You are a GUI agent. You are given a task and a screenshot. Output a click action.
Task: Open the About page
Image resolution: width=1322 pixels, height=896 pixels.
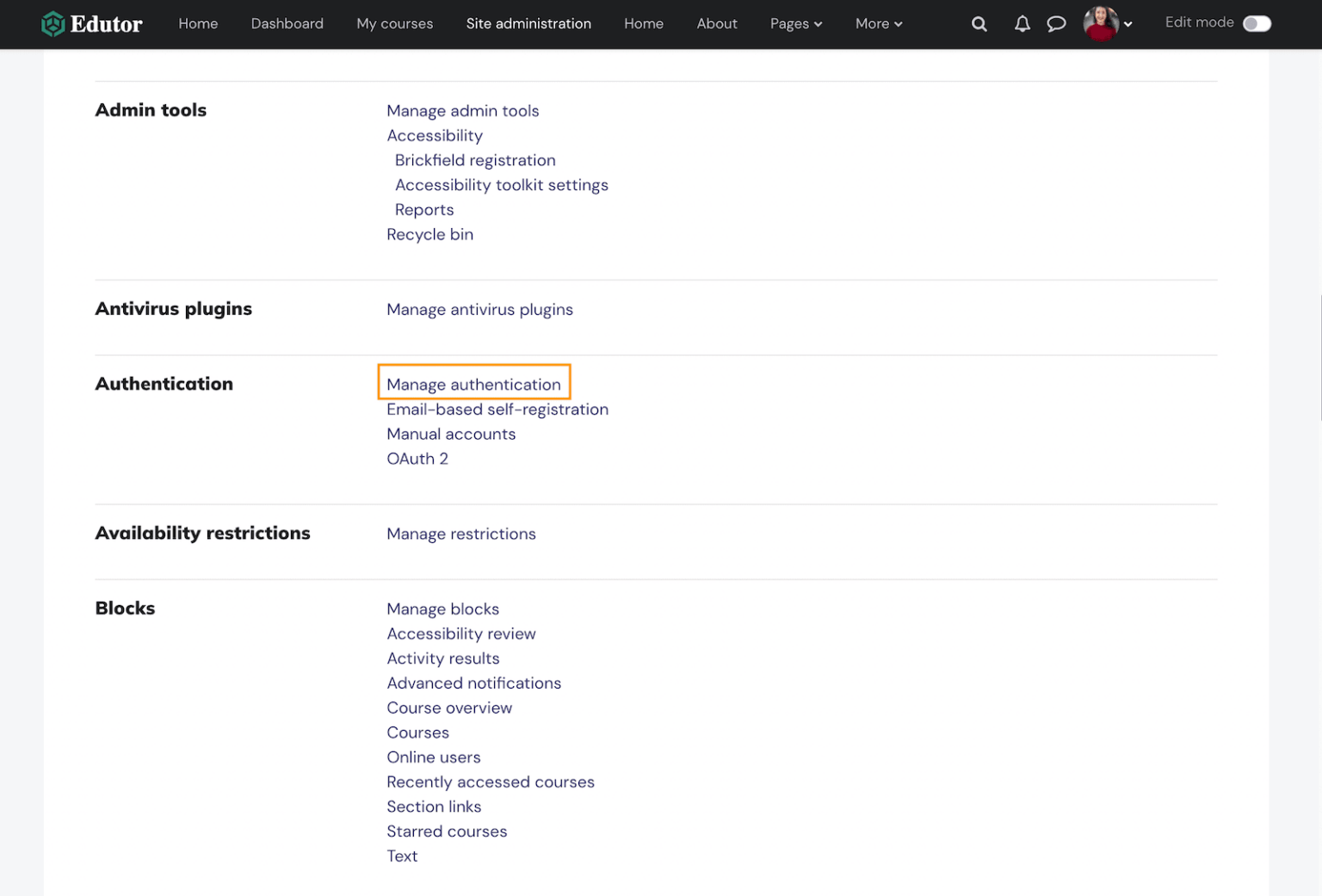point(716,23)
